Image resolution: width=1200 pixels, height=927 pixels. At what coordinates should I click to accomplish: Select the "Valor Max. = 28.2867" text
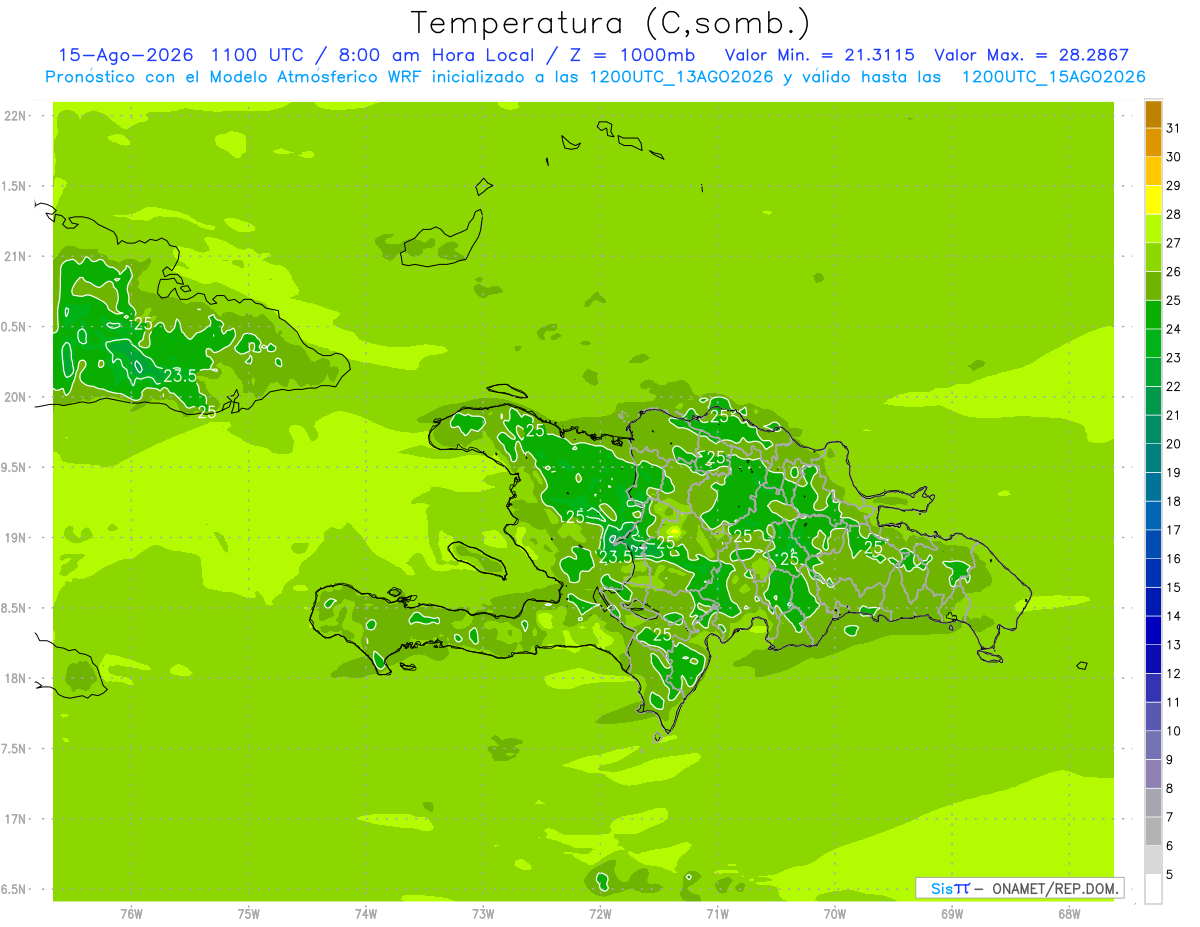pyautogui.click(x=1031, y=55)
